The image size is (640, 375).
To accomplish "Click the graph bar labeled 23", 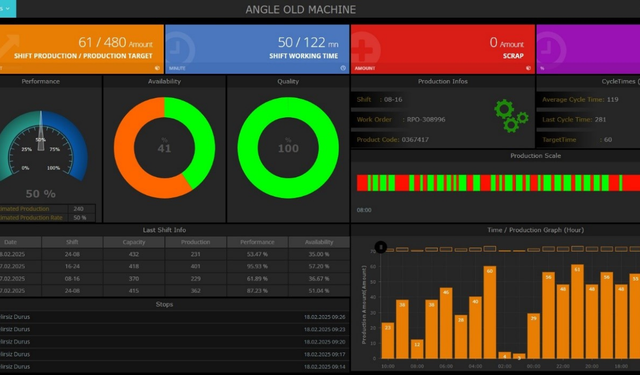I will click(x=388, y=341).
